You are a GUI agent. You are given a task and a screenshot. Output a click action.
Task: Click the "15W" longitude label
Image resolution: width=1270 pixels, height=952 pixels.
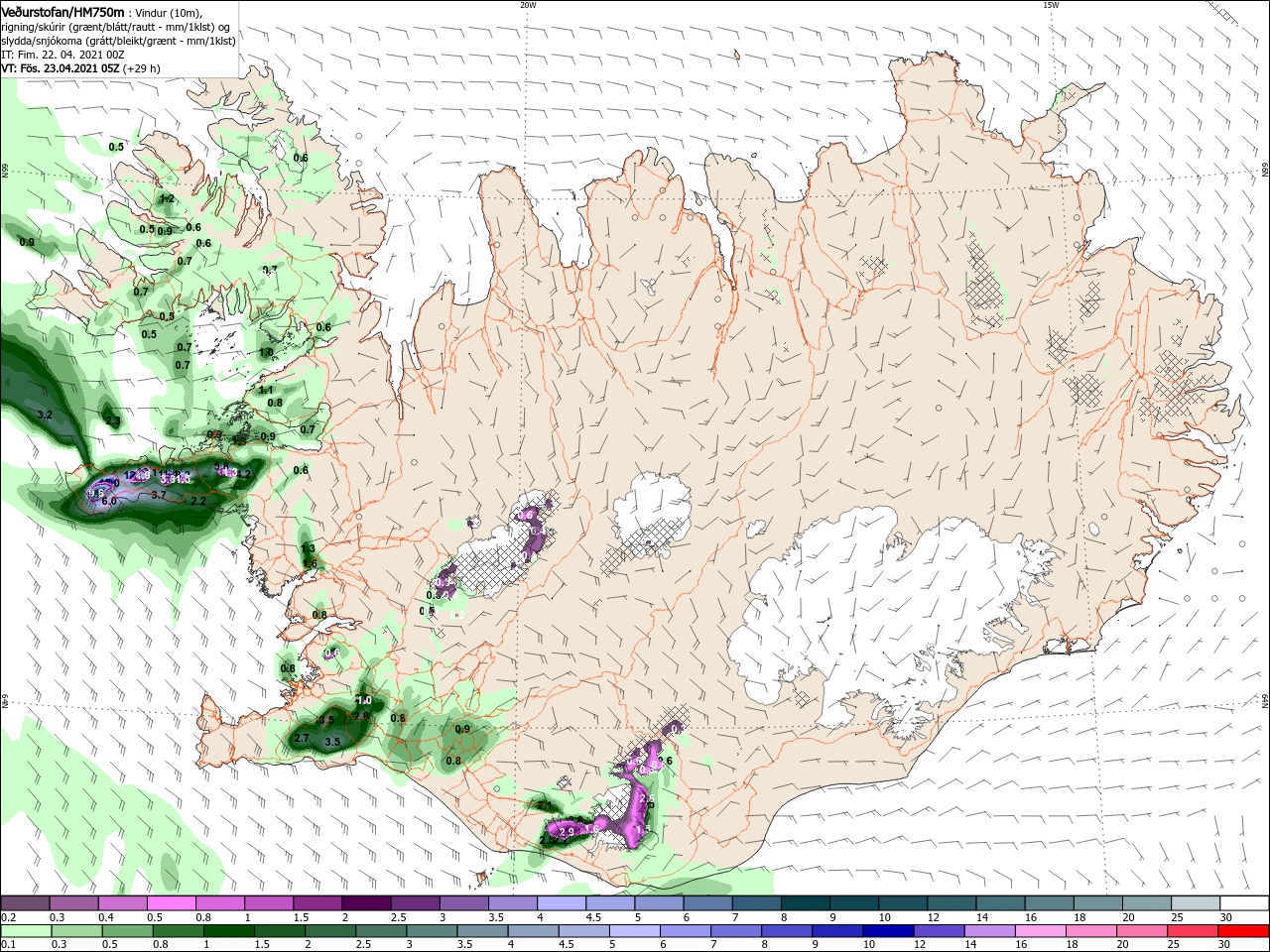(1051, 5)
